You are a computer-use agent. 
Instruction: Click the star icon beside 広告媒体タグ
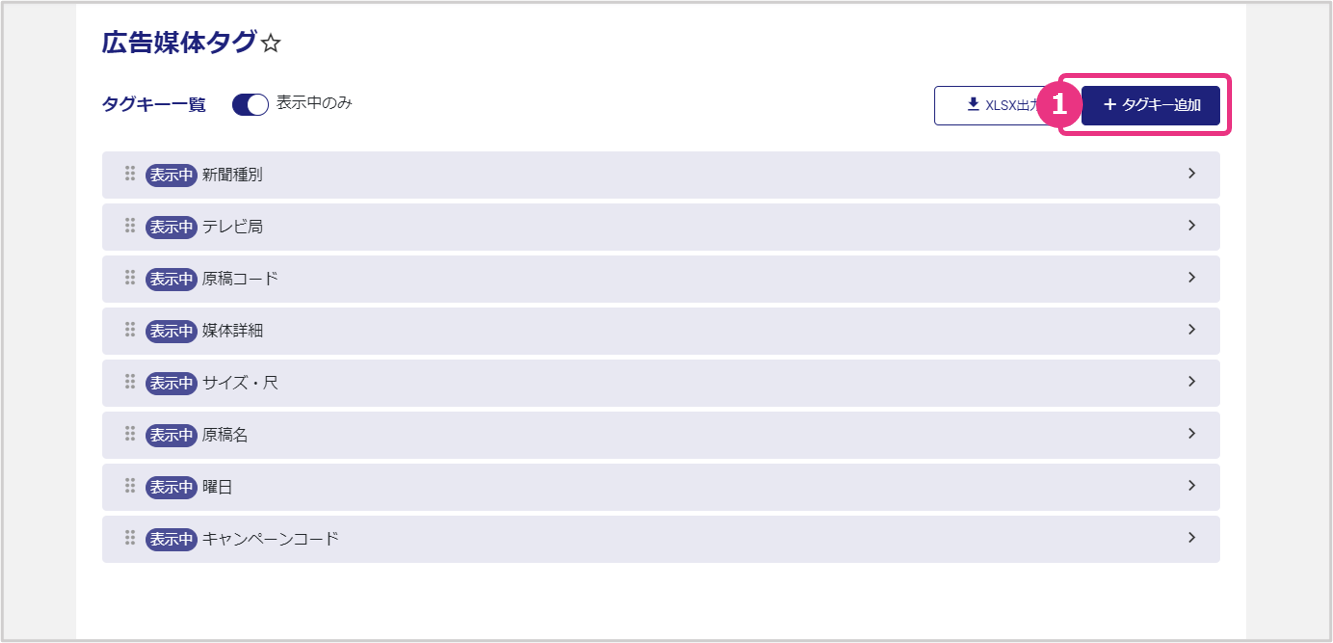[271, 43]
